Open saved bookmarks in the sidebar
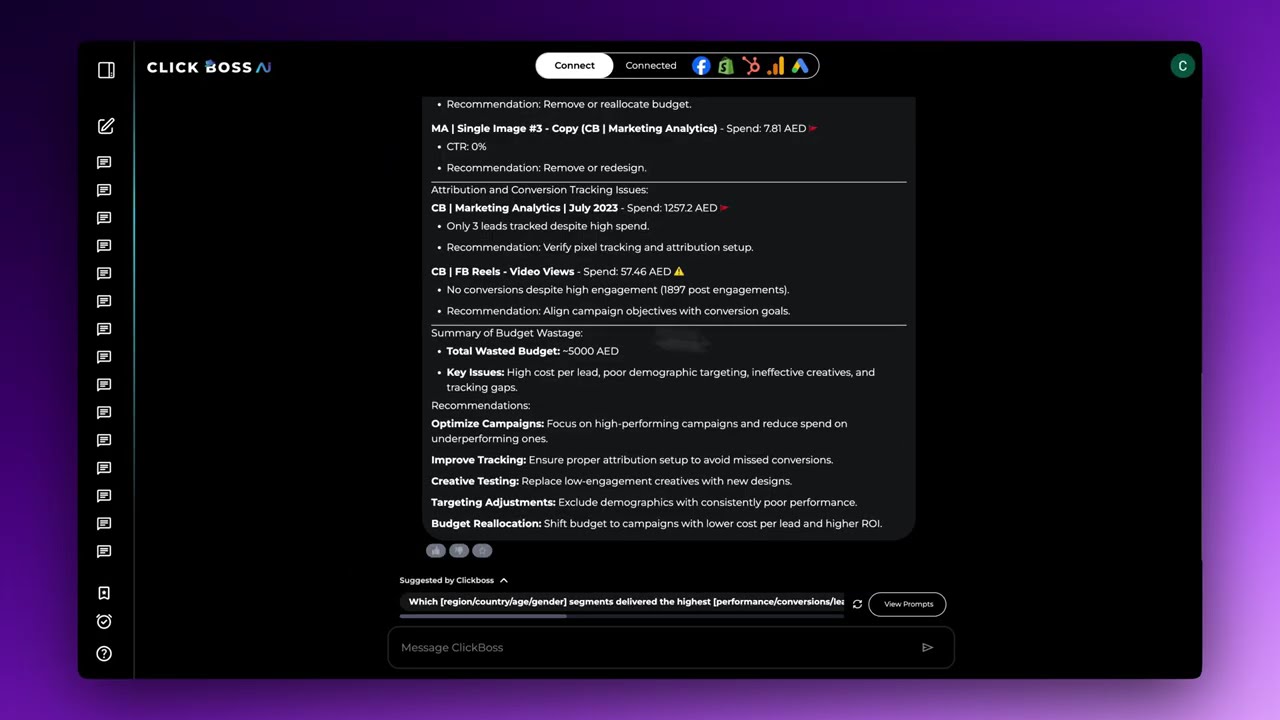 pyautogui.click(x=104, y=593)
